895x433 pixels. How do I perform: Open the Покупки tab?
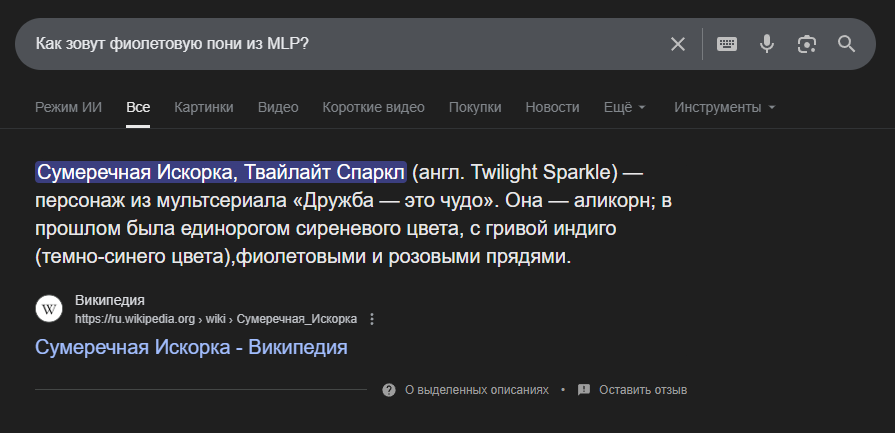click(475, 107)
